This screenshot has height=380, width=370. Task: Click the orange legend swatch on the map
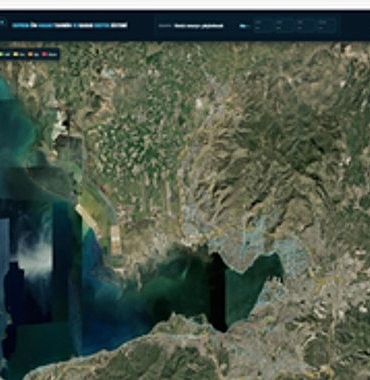click(30, 54)
